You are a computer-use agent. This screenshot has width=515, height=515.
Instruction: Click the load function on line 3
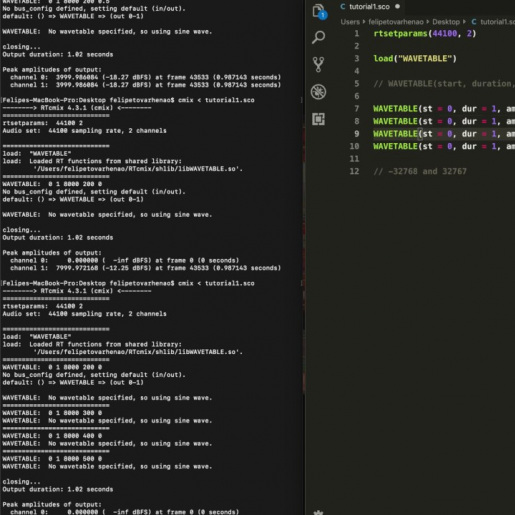point(383,59)
